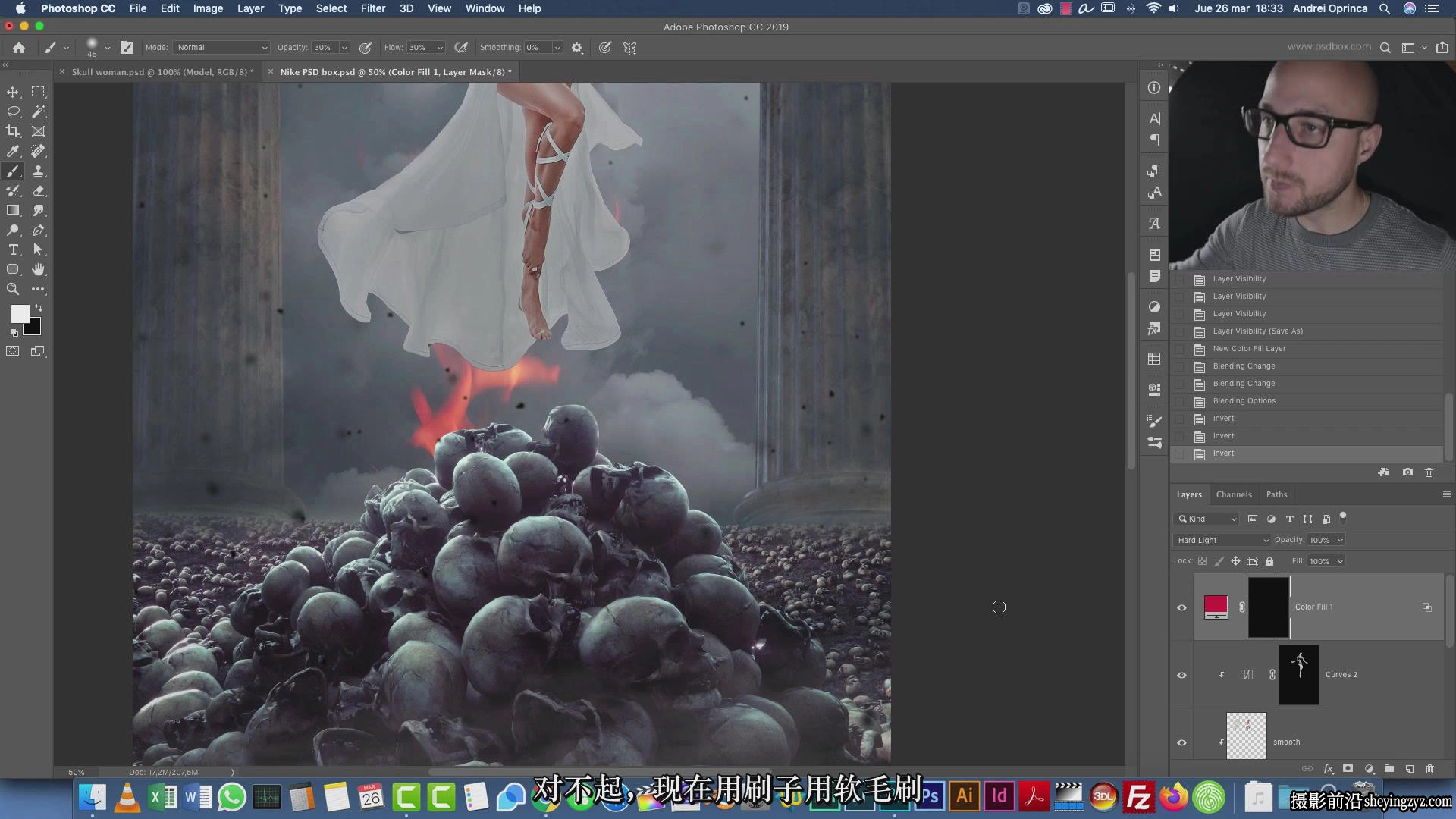Open the Select menu
Image resolution: width=1456 pixels, height=819 pixels.
(x=331, y=8)
